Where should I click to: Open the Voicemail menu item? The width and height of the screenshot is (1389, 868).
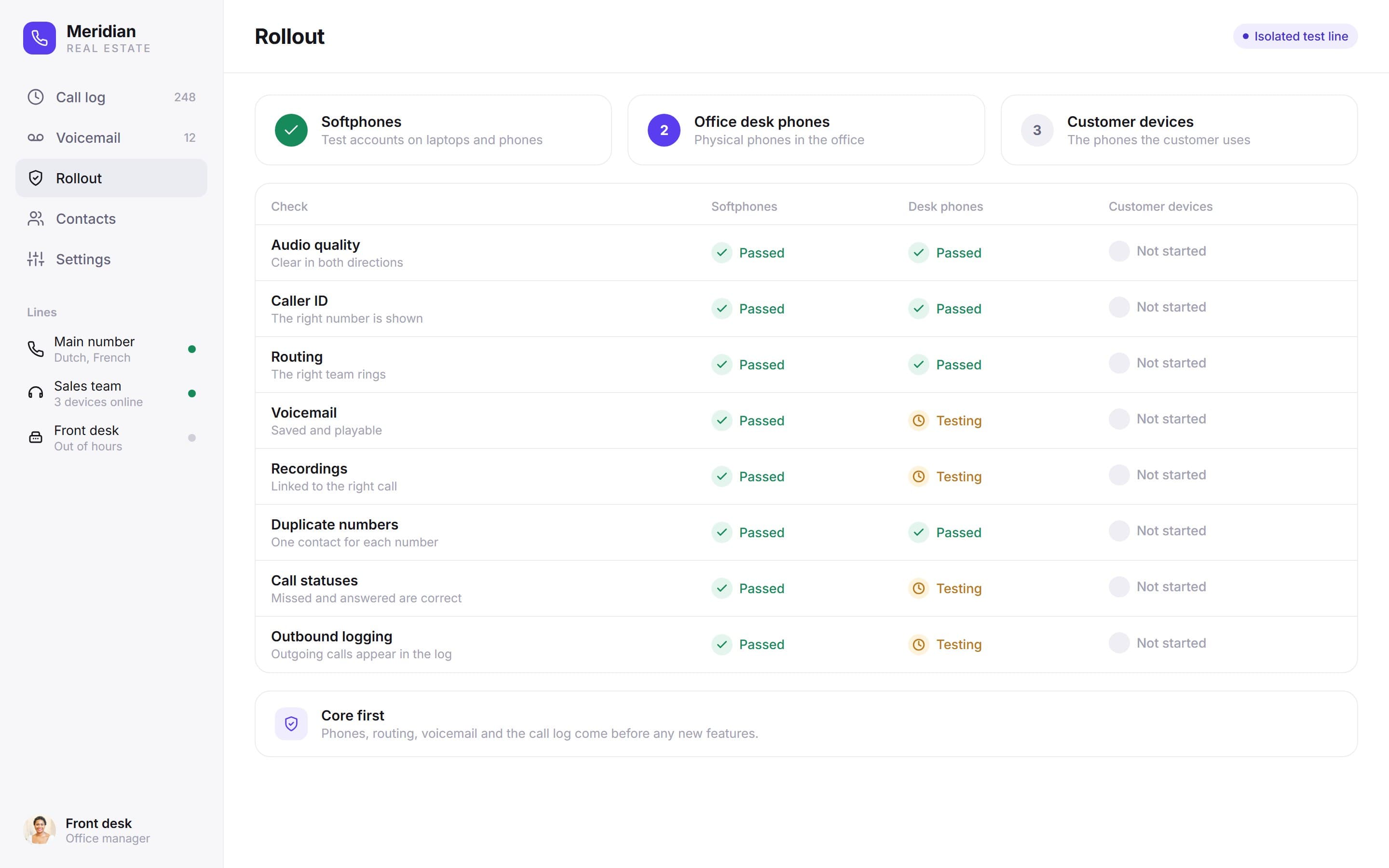(x=111, y=138)
